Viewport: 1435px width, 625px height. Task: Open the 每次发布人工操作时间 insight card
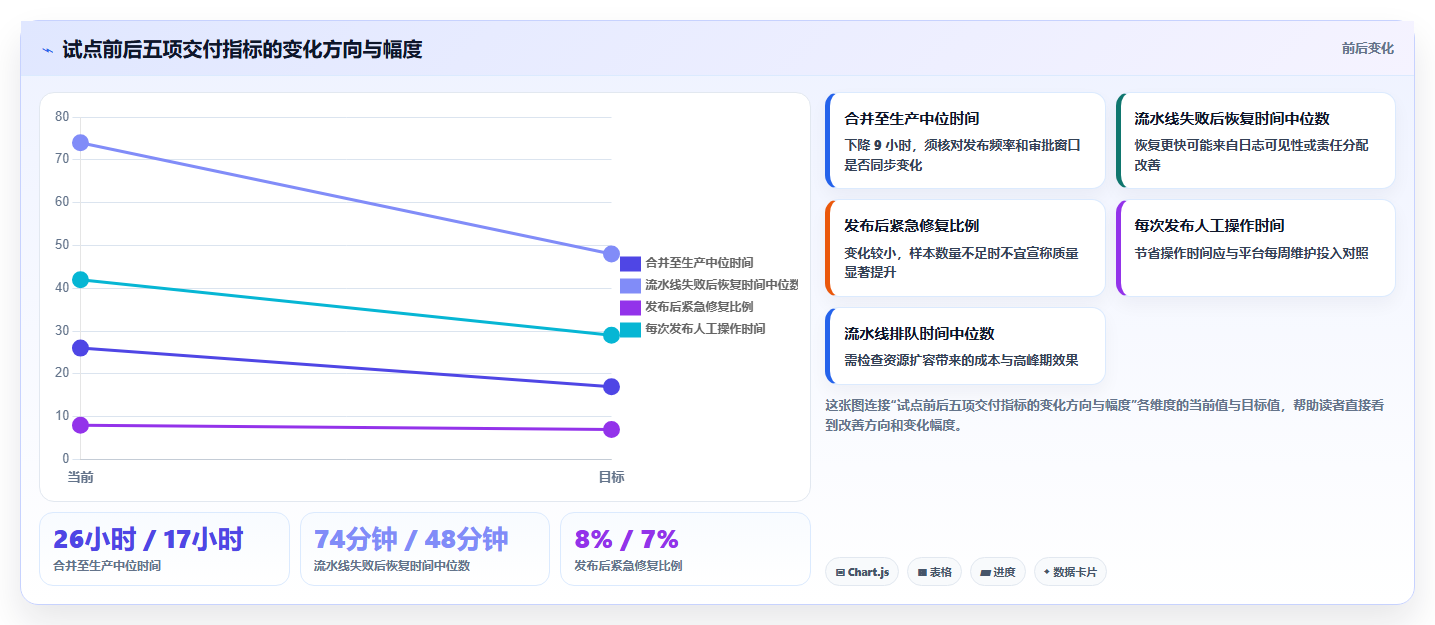point(1255,248)
